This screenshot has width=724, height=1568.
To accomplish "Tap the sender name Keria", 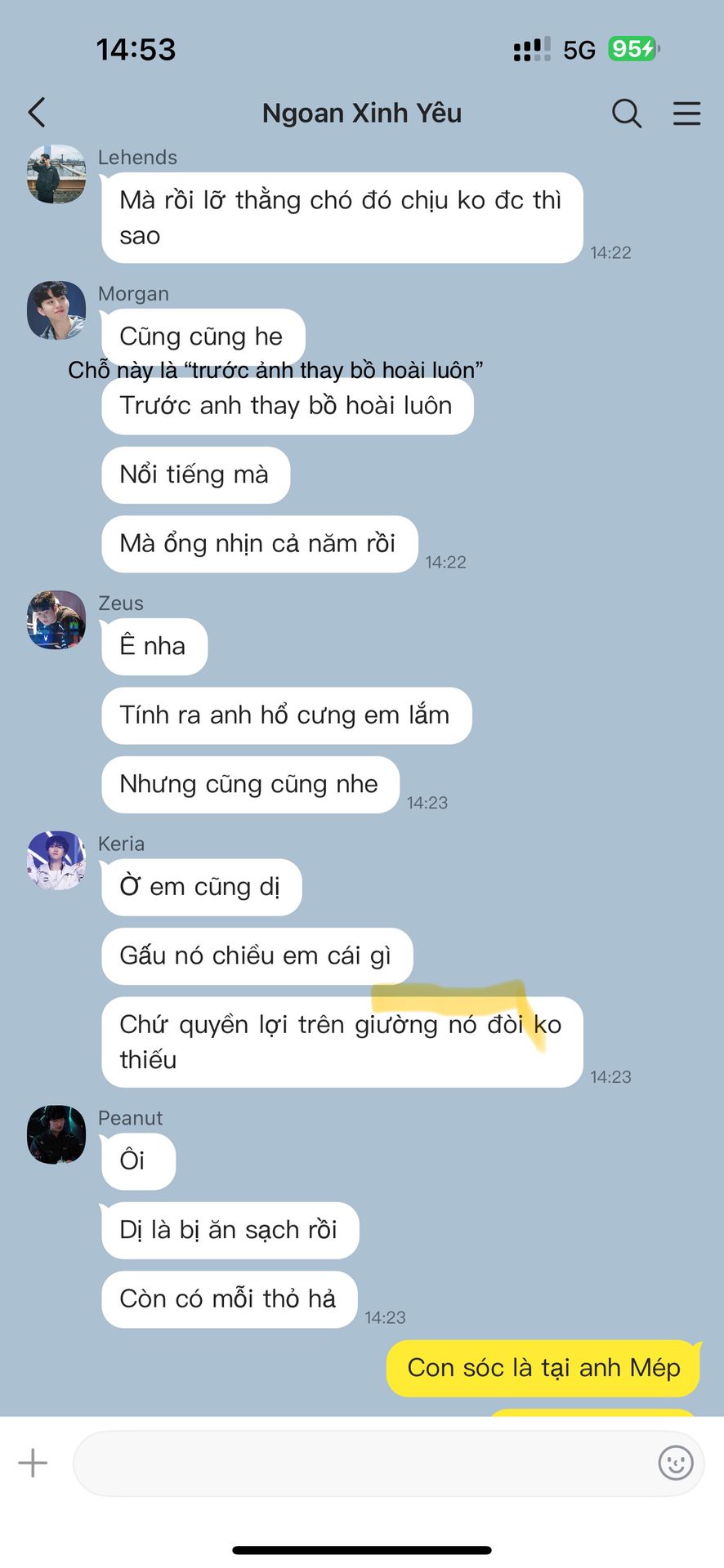I will coord(121,844).
